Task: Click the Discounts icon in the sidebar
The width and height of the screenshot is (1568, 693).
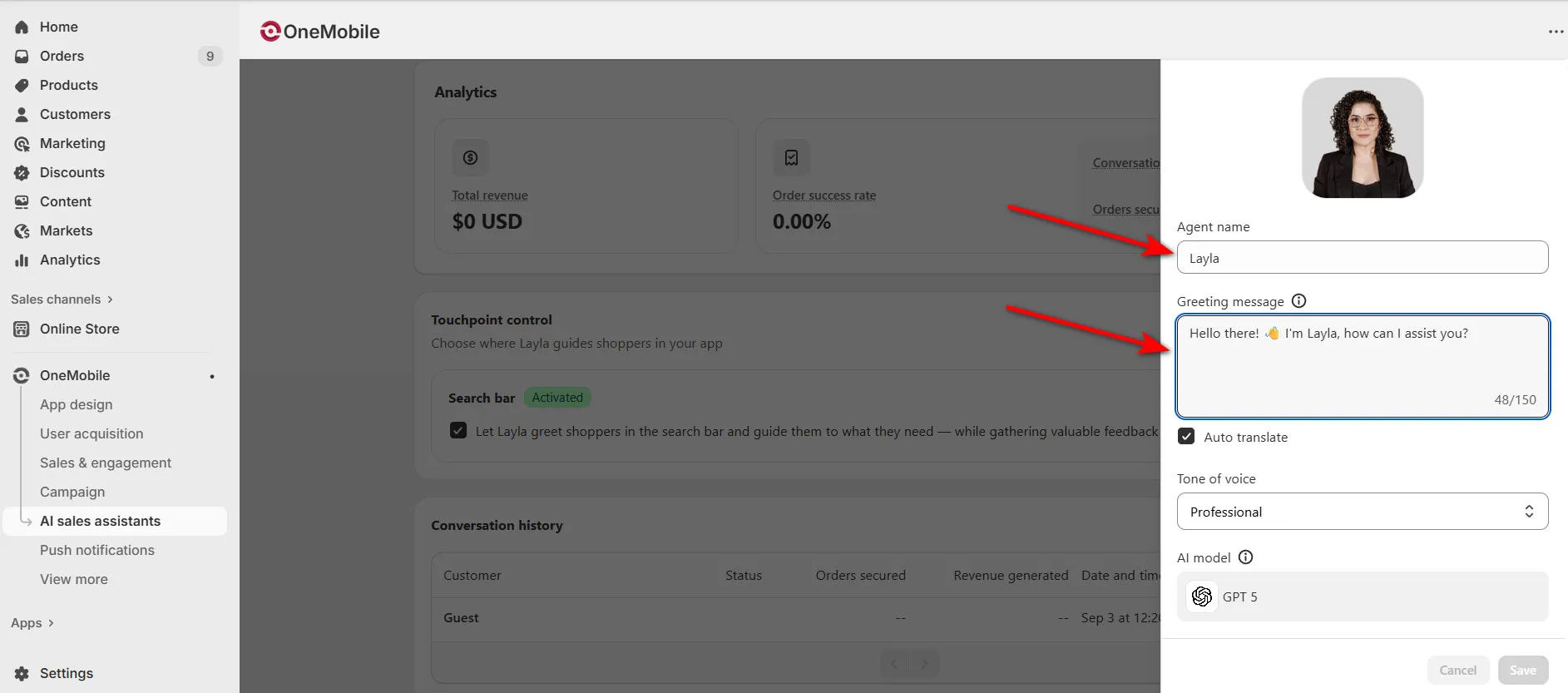Action: pyautogui.click(x=22, y=172)
